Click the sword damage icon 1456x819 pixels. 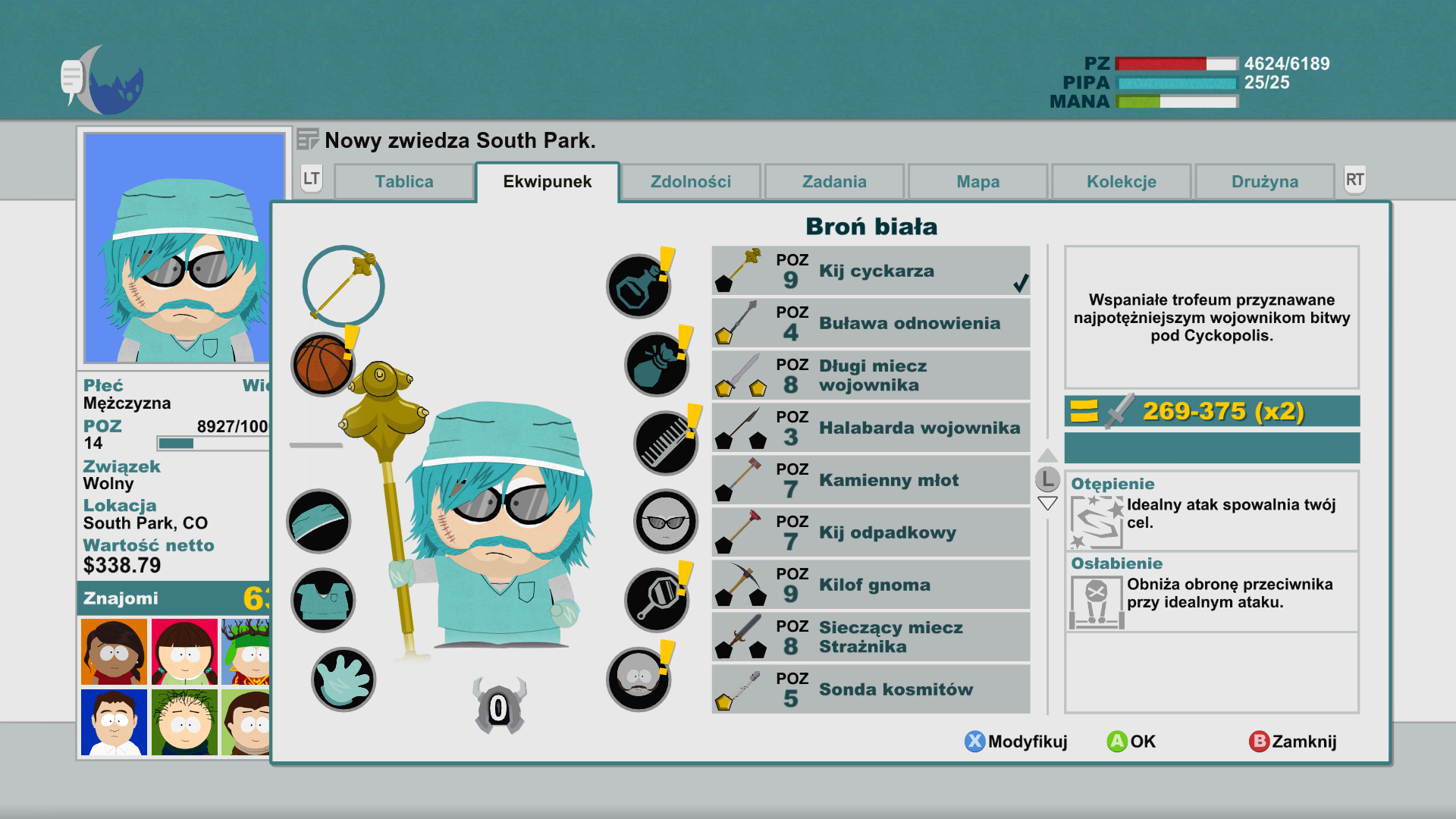click(x=1120, y=410)
